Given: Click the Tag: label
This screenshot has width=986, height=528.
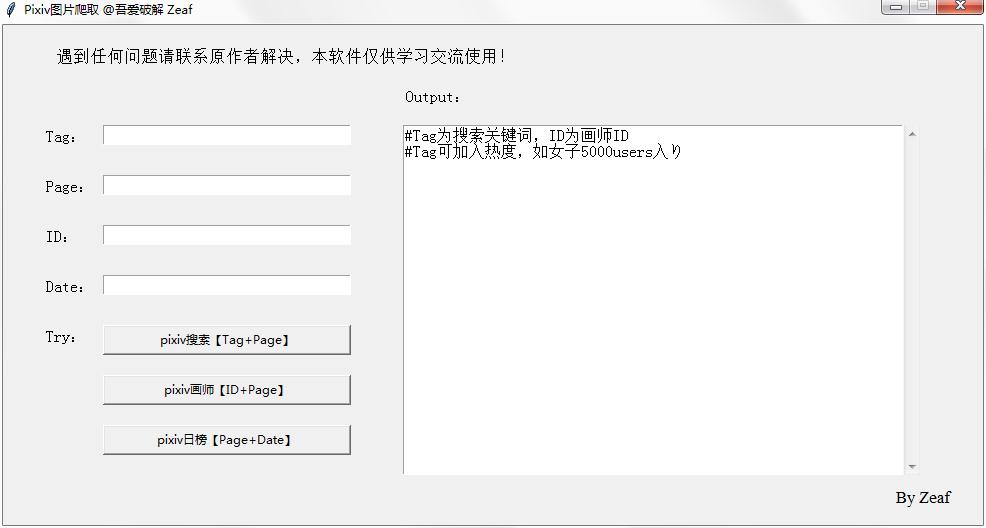Looking at the screenshot, I should (62, 137).
